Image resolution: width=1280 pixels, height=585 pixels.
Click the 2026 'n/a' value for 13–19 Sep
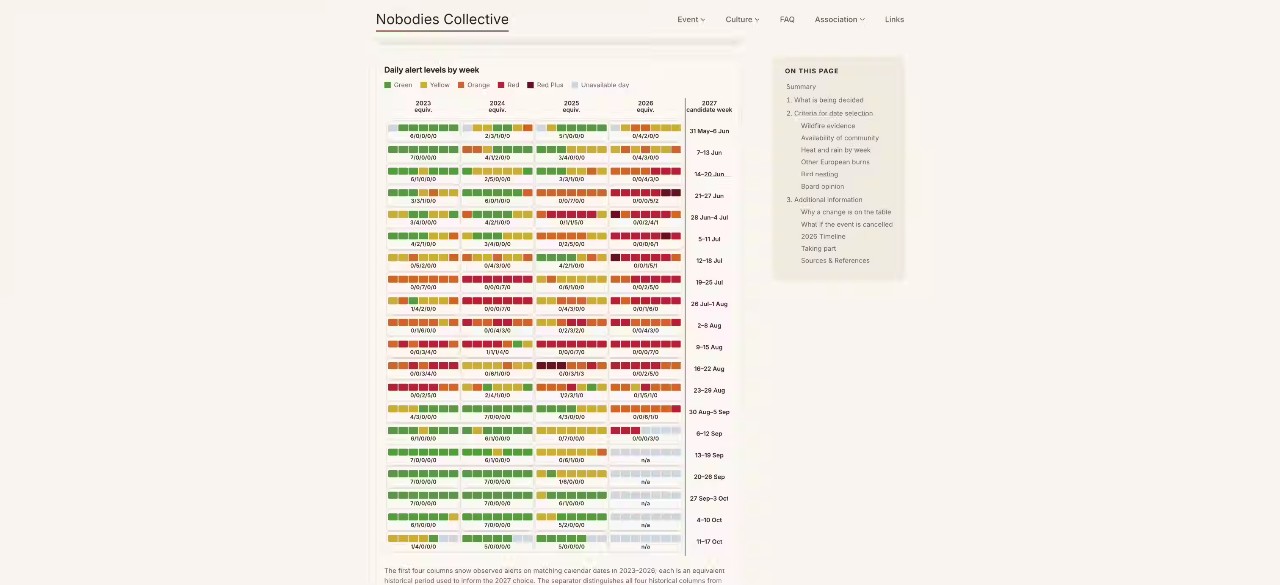(x=645, y=460)
